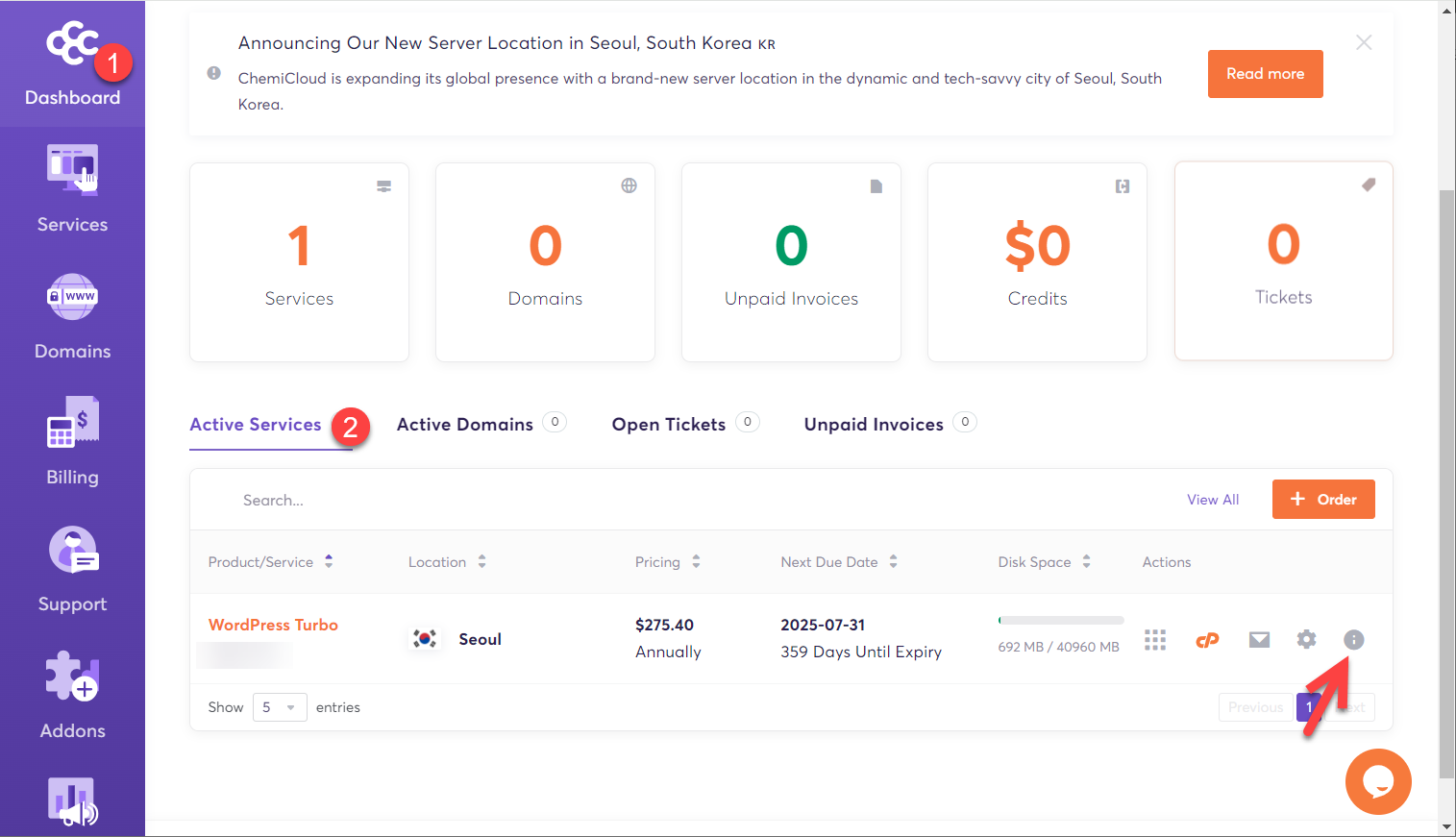
Task: Sort by Location column
Action: (447, 562)
